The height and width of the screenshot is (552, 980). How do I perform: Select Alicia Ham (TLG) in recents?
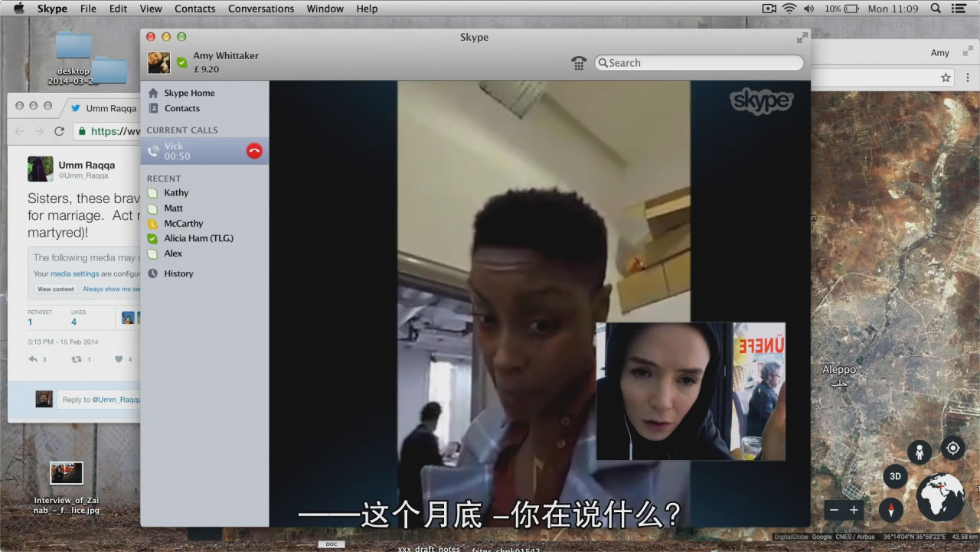(198, 238)
